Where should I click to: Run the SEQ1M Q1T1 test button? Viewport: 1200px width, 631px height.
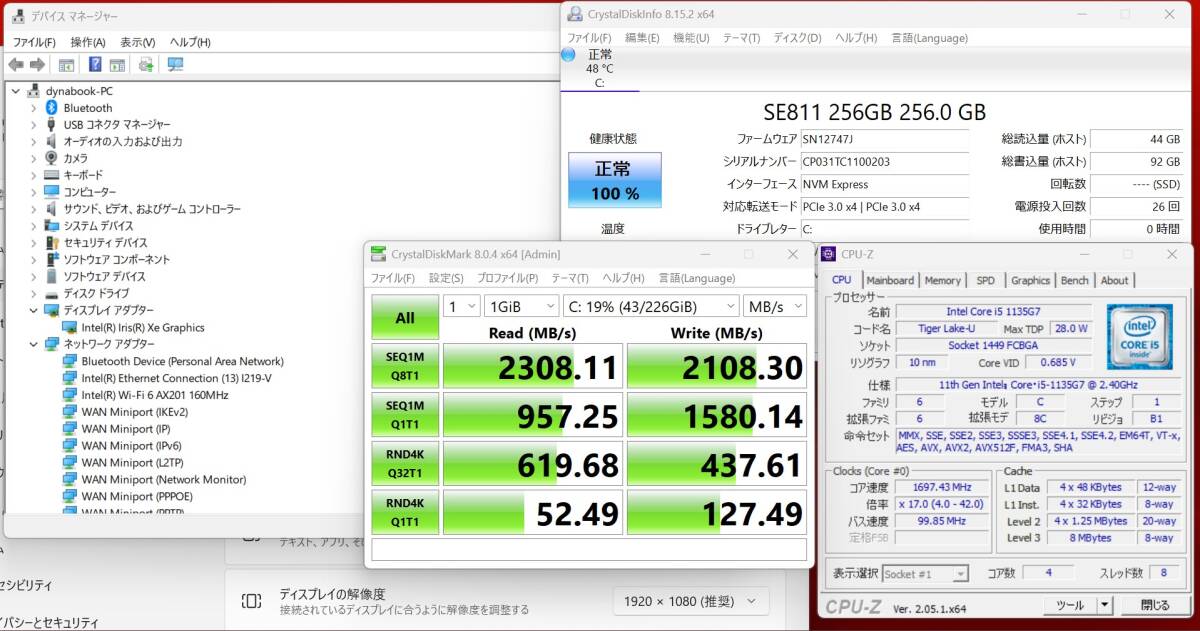(405, 415)
